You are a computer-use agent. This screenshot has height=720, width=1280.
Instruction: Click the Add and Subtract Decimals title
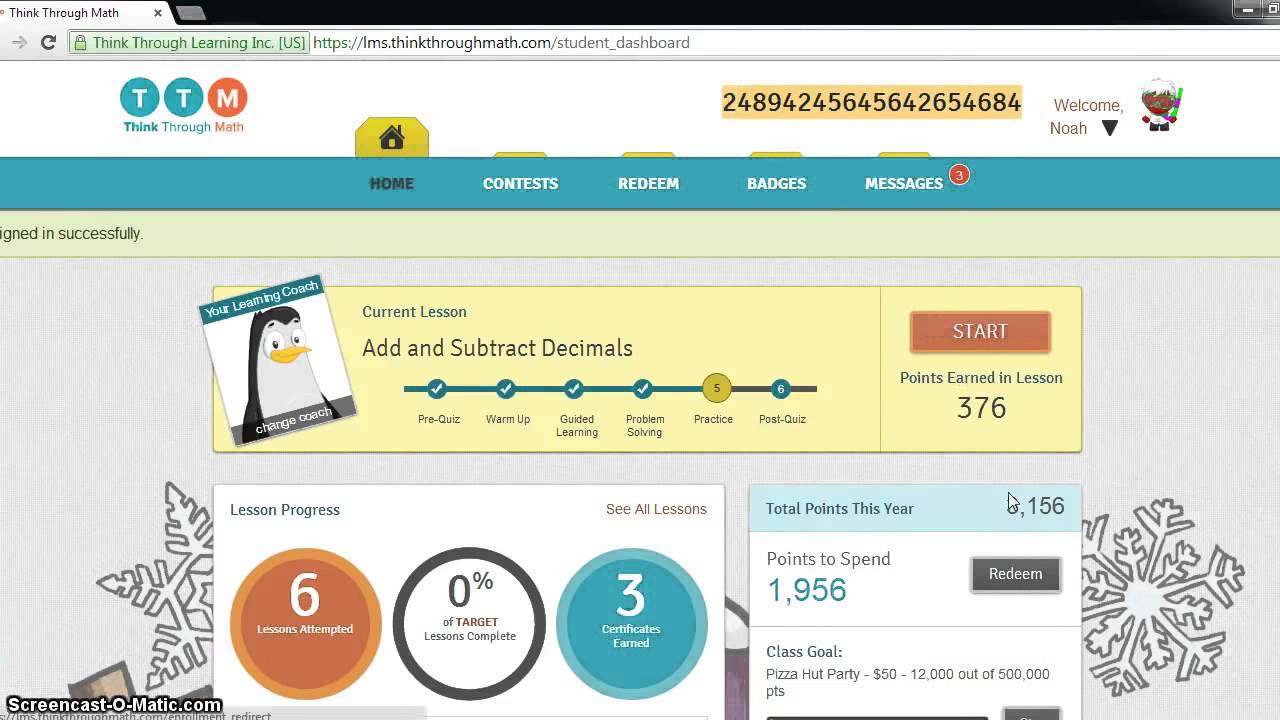[497, 348]
